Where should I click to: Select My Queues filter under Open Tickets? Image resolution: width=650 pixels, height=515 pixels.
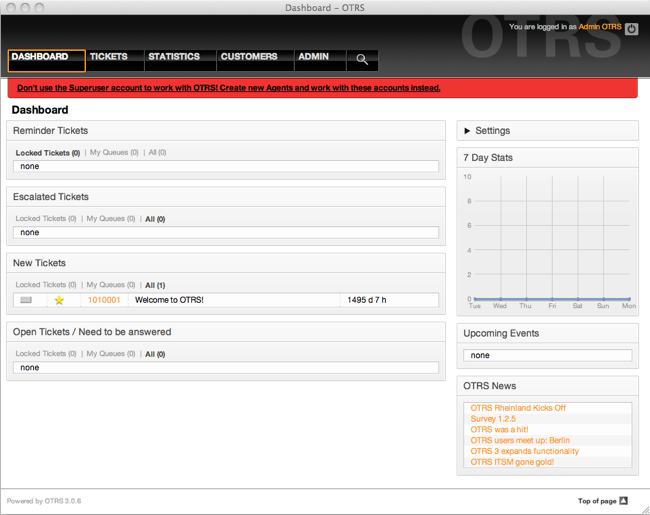[x=111, y=354]
